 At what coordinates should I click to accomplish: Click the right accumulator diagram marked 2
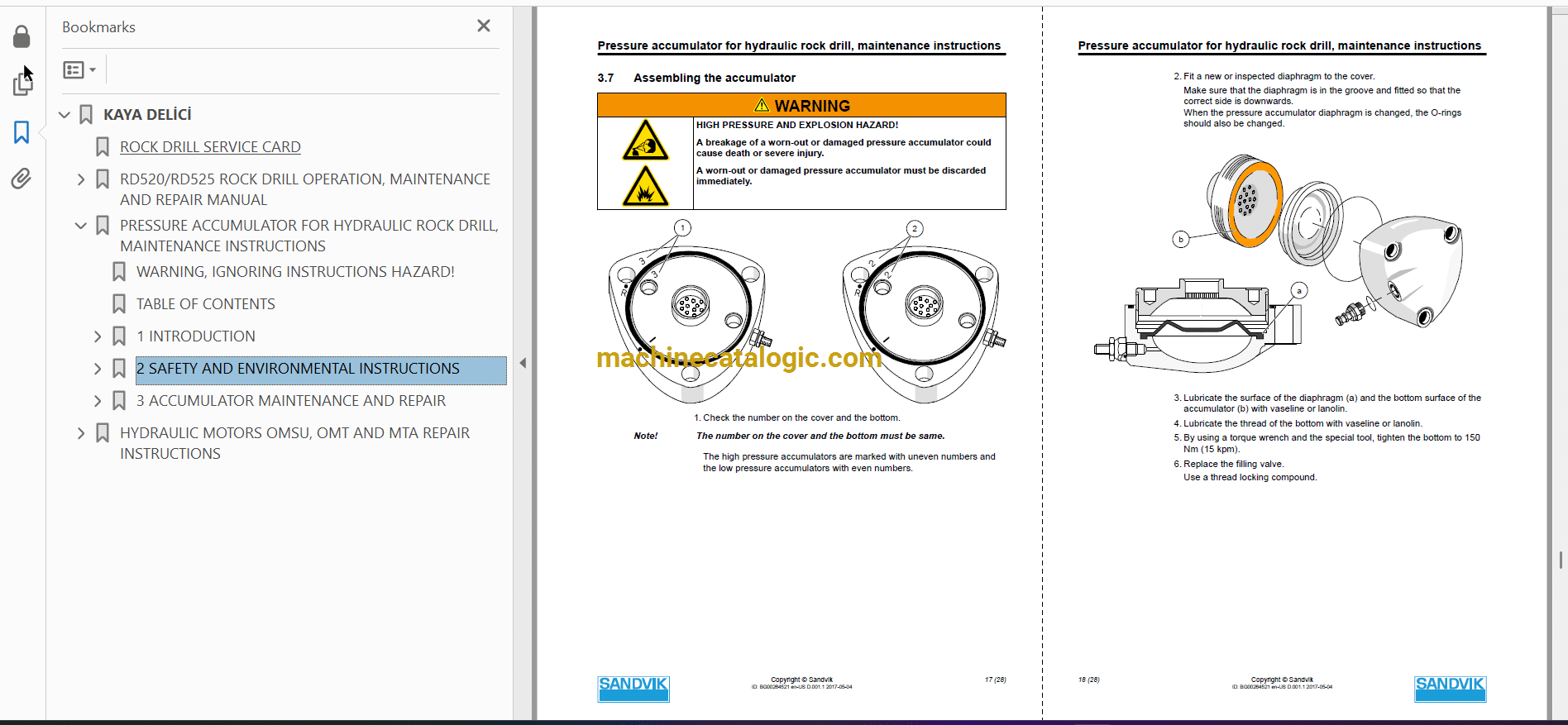pyautogui.click(x=924, y=312)
